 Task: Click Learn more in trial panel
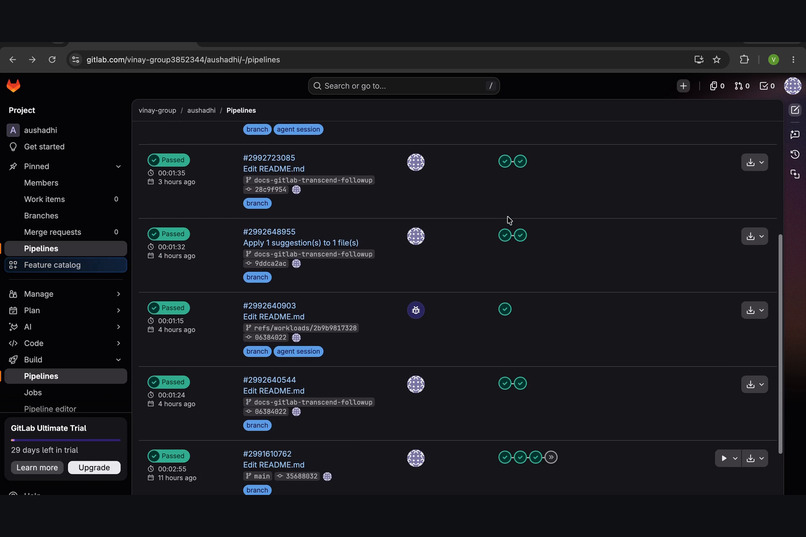coord(37,468)
